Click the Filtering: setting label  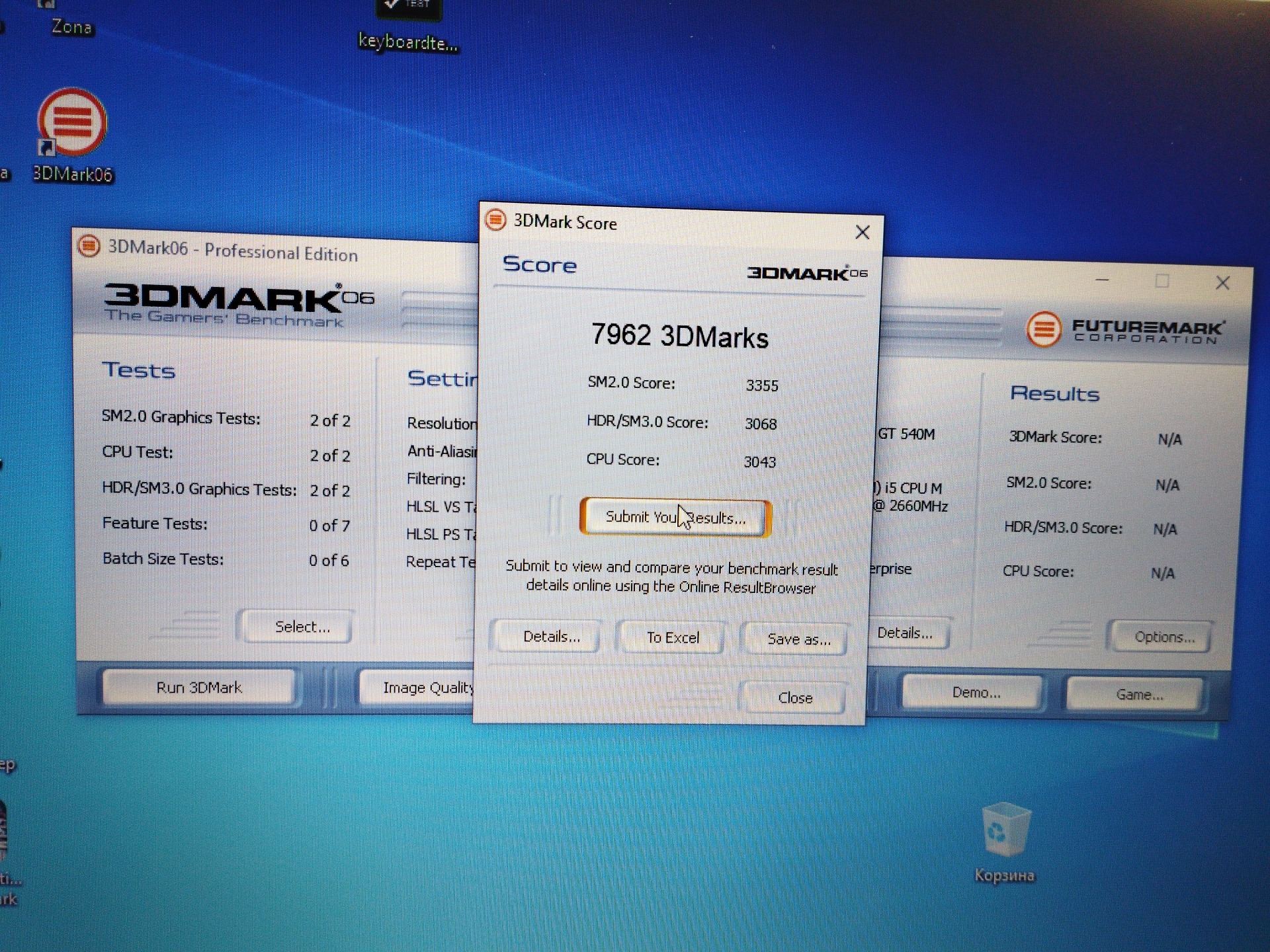[436, 479]
